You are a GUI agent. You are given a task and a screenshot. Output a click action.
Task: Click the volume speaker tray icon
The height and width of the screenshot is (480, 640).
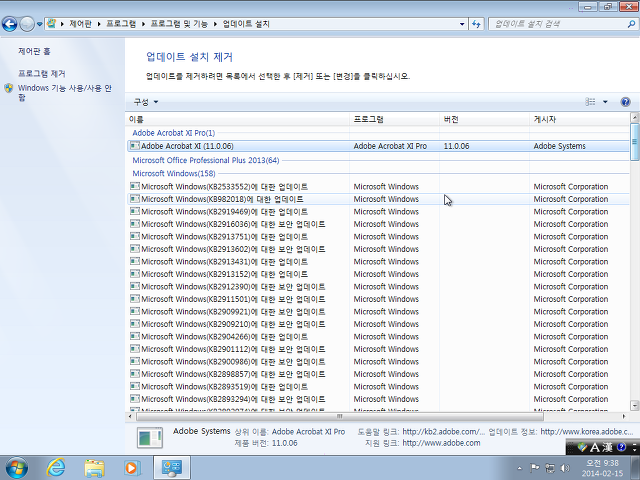tap(565, 468)
